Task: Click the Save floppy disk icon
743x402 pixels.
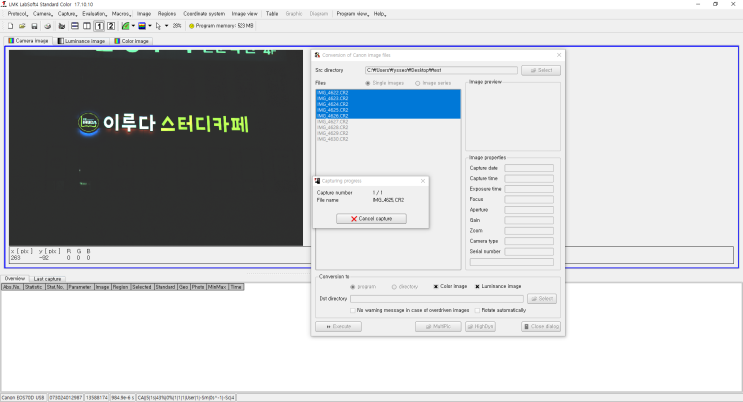Action: [x=34, y=26]
